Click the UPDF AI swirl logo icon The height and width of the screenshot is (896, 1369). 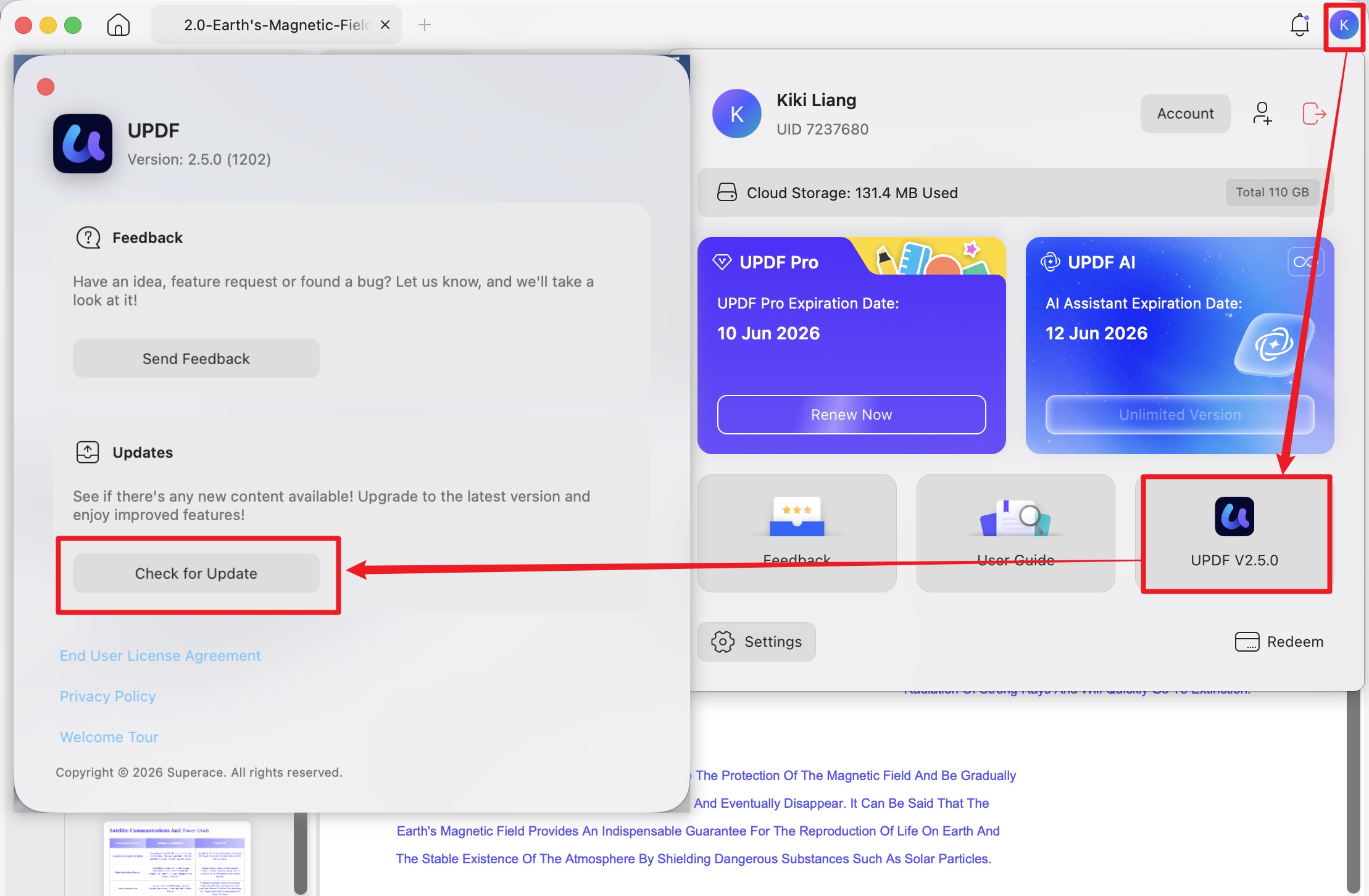(1051, 262)
